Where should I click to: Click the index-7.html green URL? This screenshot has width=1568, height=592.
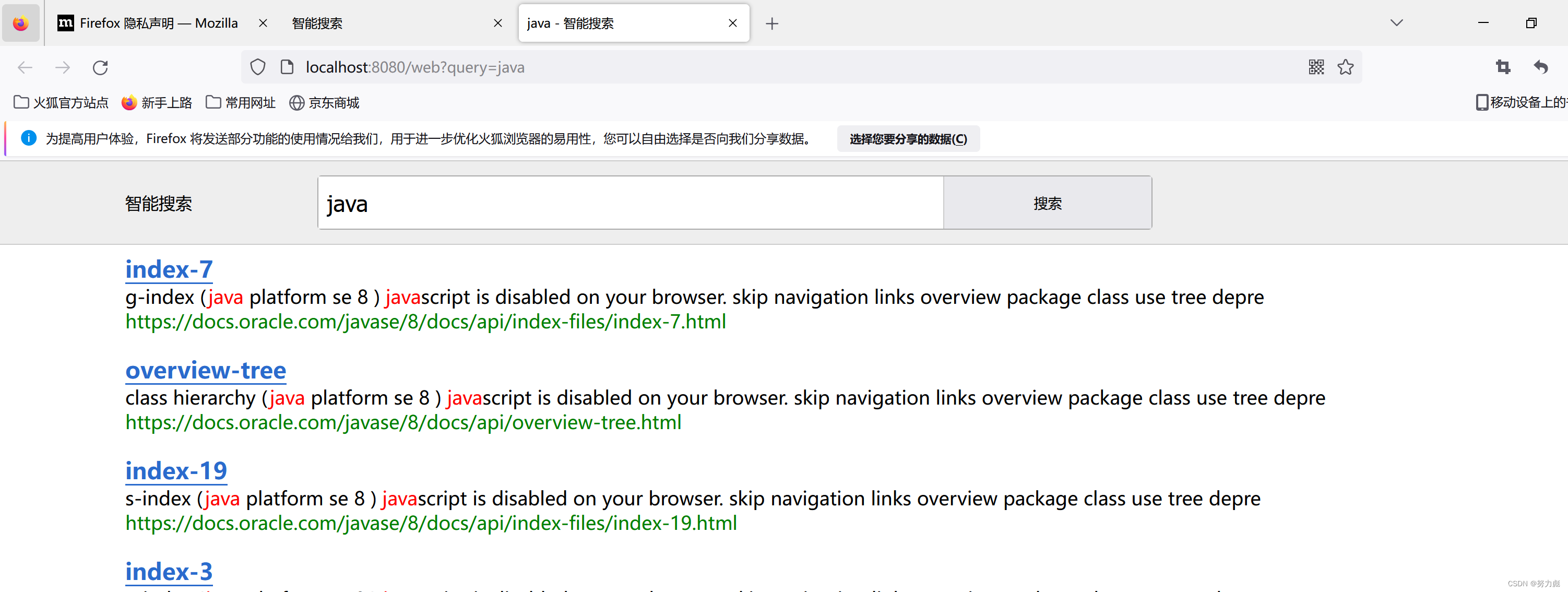point(425,322)
